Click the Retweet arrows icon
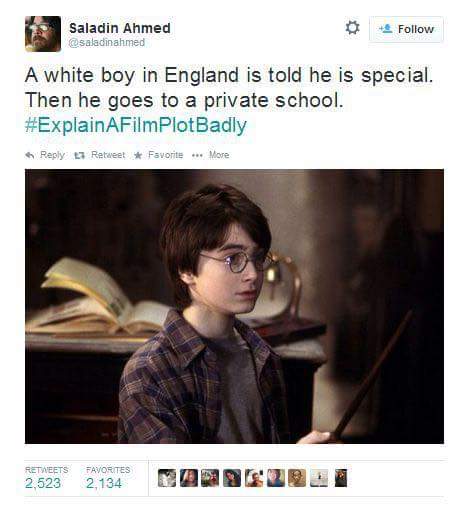454x506 pixels. click(x=79, y=155)
